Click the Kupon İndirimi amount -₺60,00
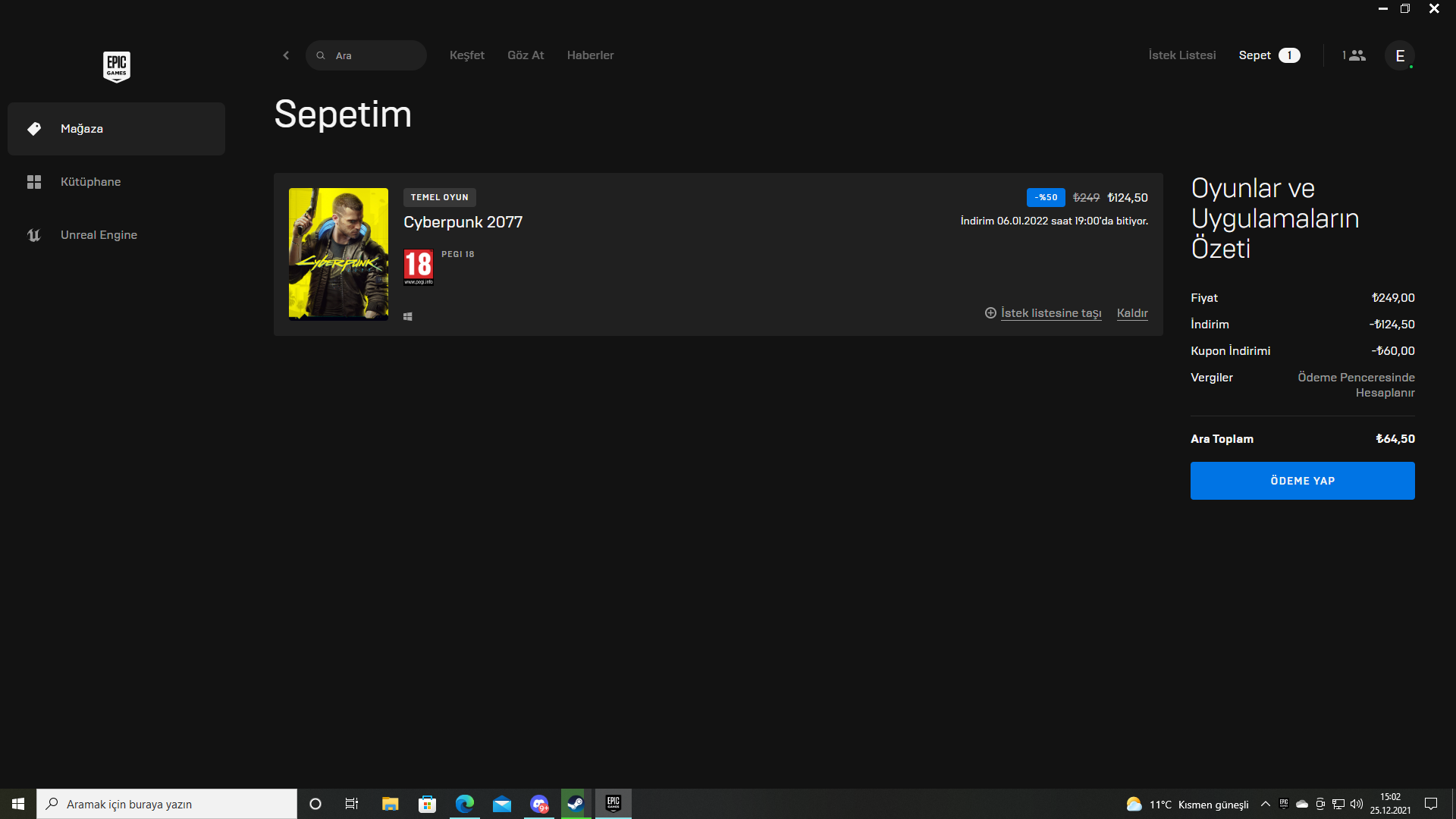This screenshot has width=1456, height=819. click(x=1393, y=351)
